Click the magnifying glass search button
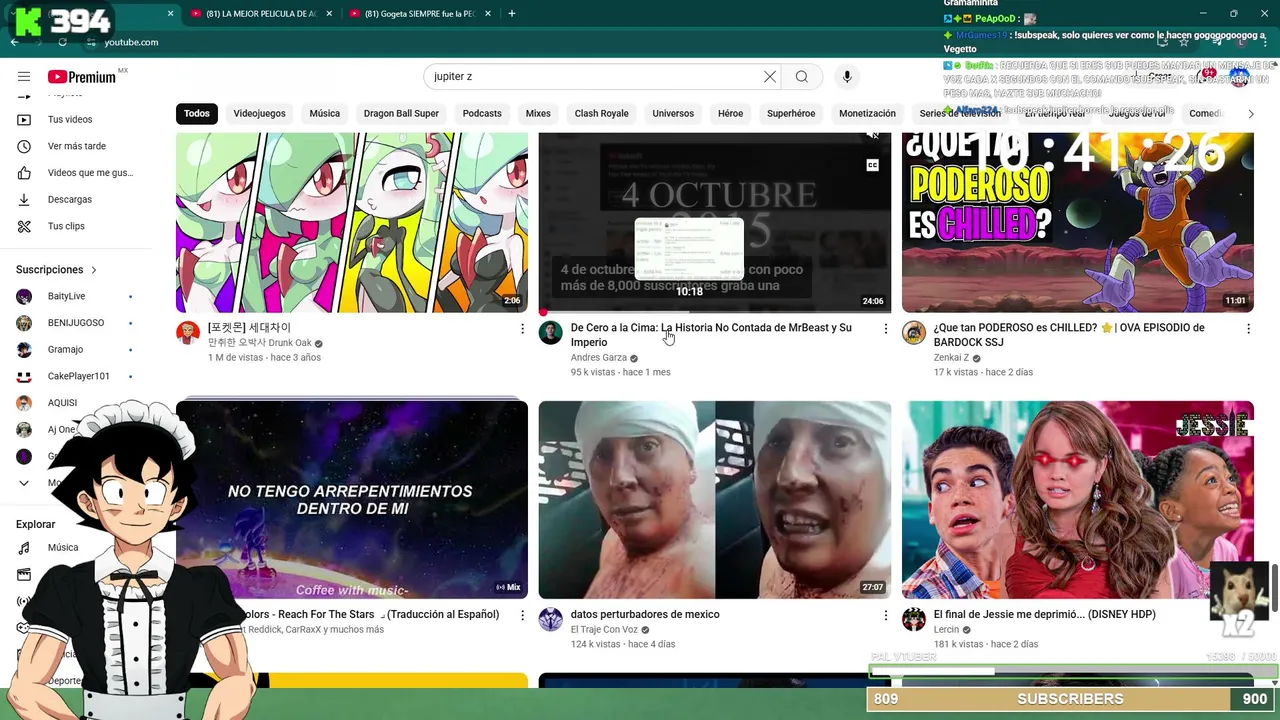 (802, 77)
